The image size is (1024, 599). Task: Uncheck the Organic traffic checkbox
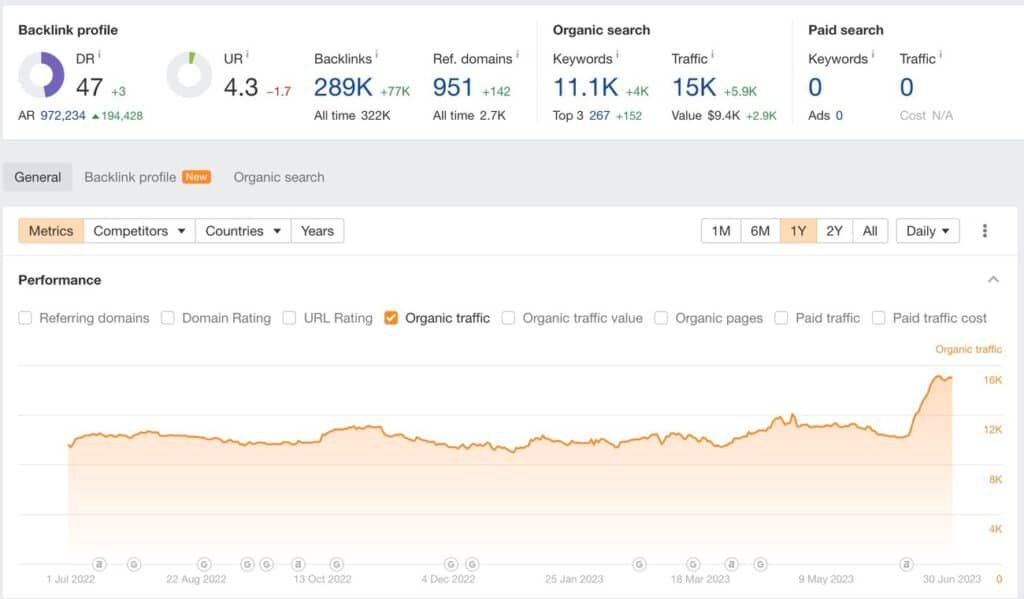coord(391,318)
